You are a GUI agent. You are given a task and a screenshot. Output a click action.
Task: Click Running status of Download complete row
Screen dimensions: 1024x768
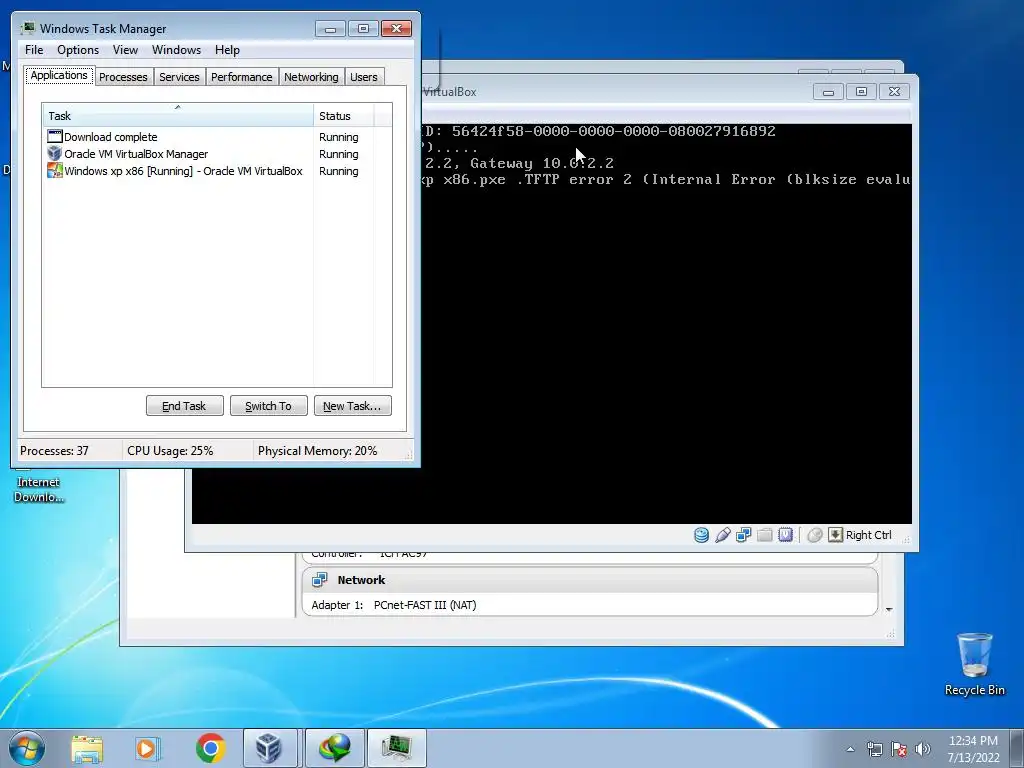point(338,137)
